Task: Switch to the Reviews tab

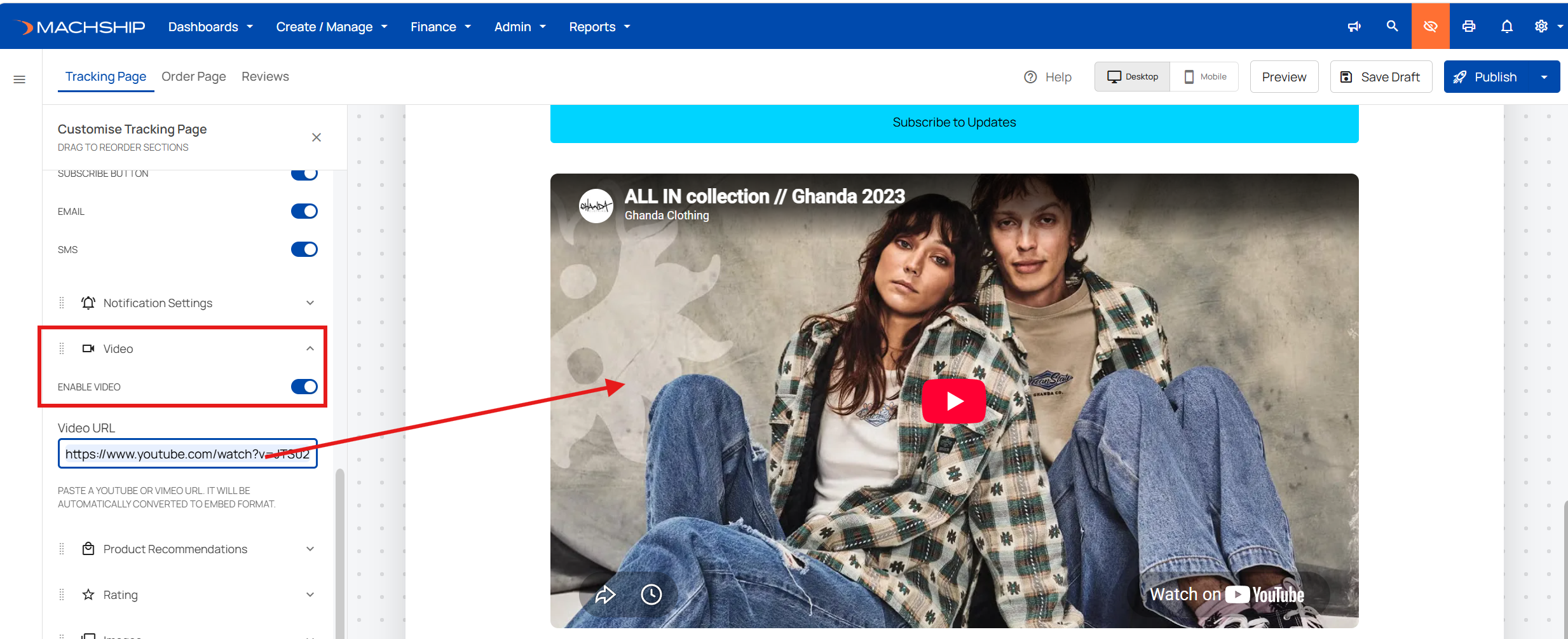Action: pos(265,77)
